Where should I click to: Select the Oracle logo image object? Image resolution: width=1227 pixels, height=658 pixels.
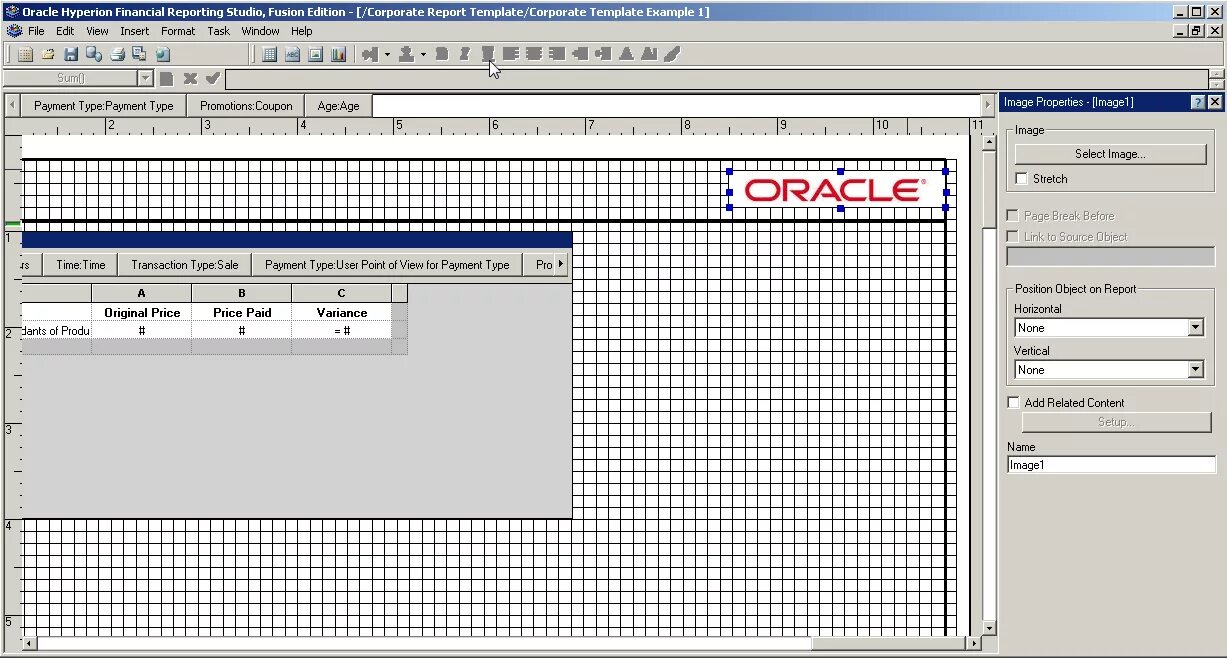click(x=836, y=190)
